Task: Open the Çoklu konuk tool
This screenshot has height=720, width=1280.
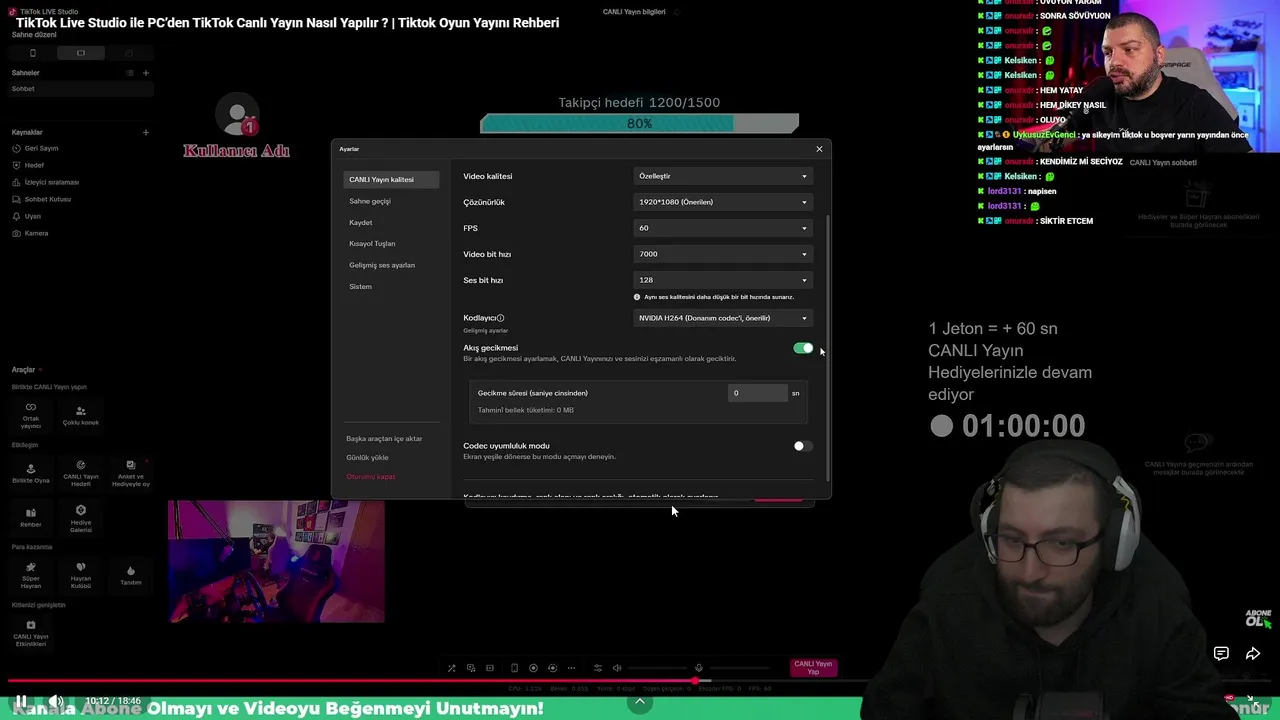Action: click(81, 414)
